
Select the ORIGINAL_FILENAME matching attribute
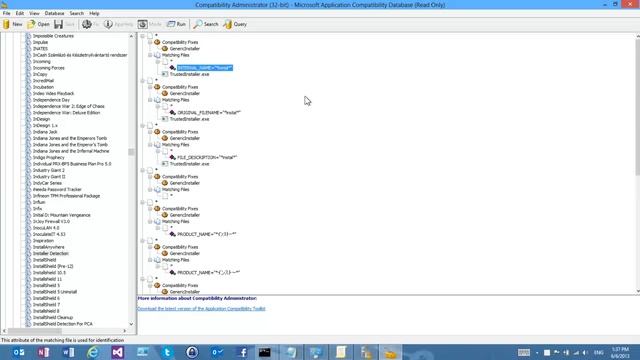click(x=209, y=113)
